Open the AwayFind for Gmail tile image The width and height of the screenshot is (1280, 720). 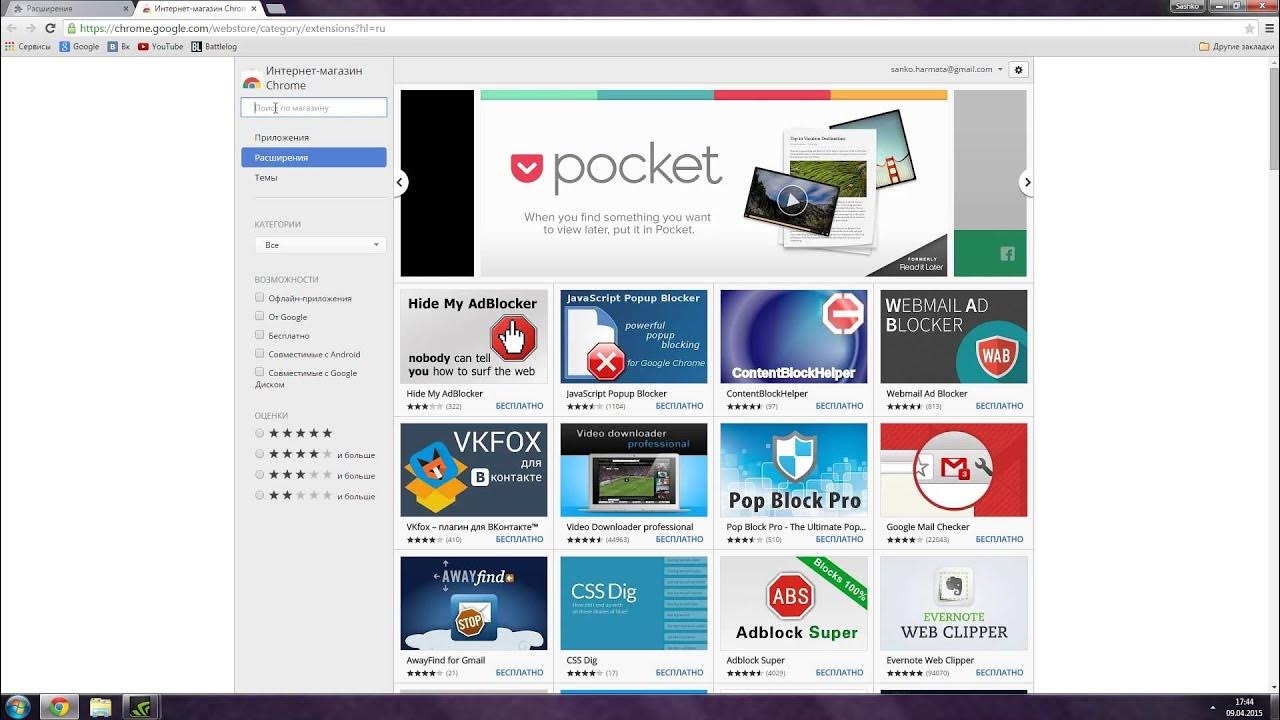tap(474, 603)
